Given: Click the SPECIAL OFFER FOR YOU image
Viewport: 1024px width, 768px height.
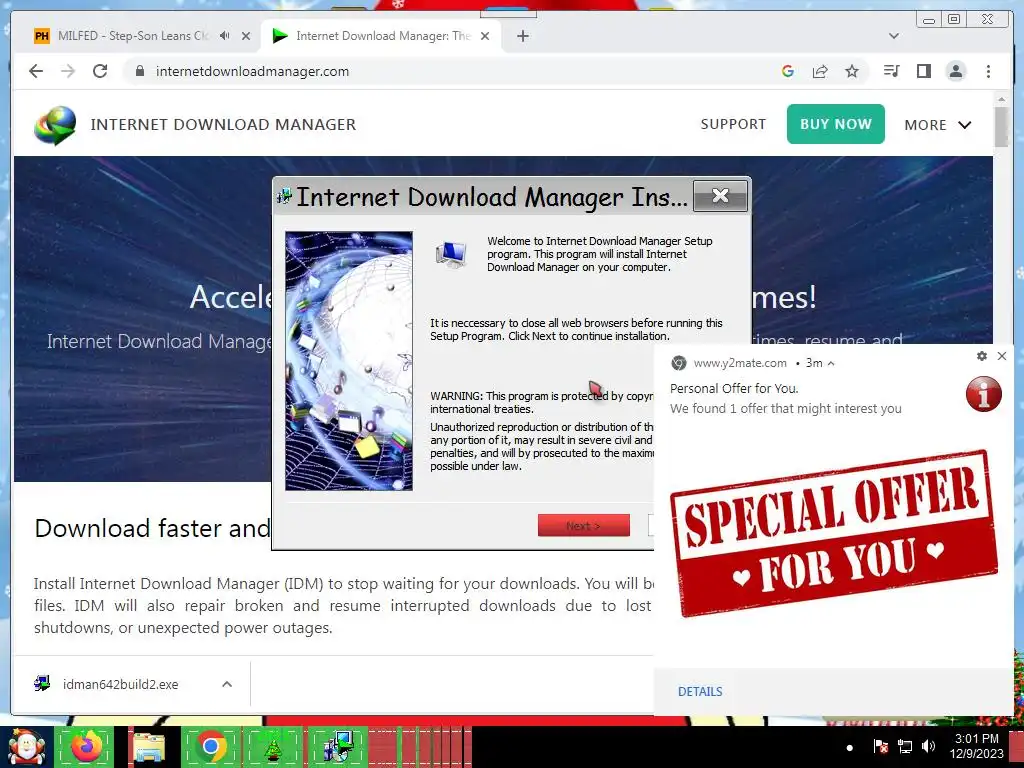Looking at the screenshot, I should point(833,534).
